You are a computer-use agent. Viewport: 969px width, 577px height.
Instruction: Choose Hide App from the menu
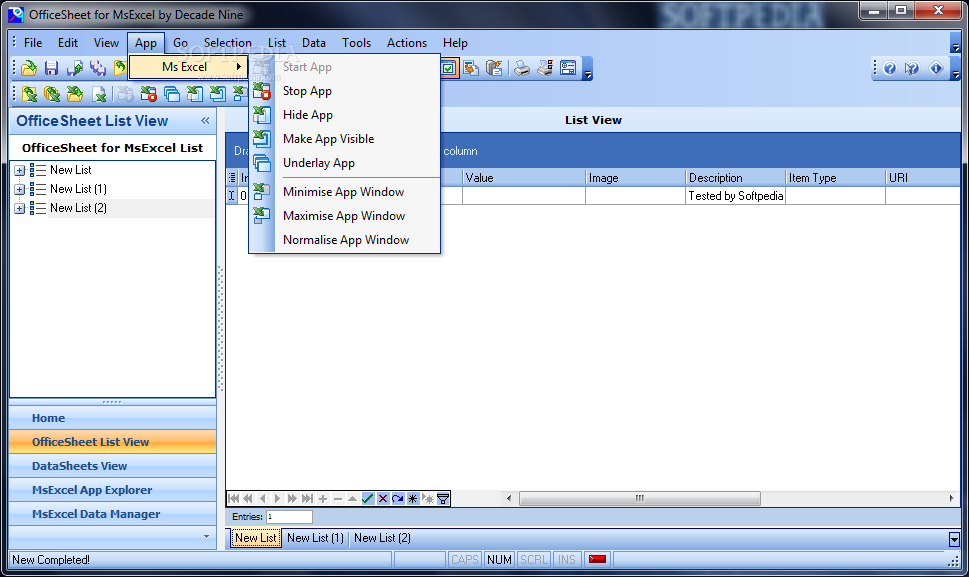(x=345, y=115)
